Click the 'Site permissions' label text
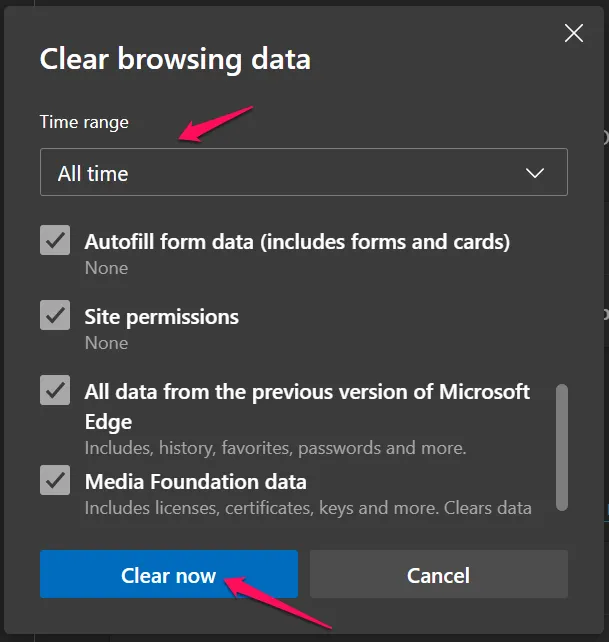The height and width of the screenshot is (642, 609). tap(161, 317)
